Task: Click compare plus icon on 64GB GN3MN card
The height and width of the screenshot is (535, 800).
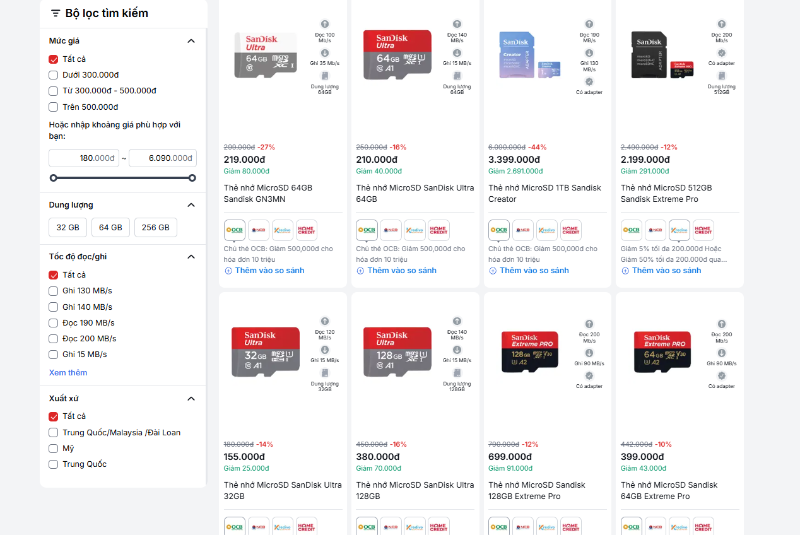Action: tap(228, 271)
